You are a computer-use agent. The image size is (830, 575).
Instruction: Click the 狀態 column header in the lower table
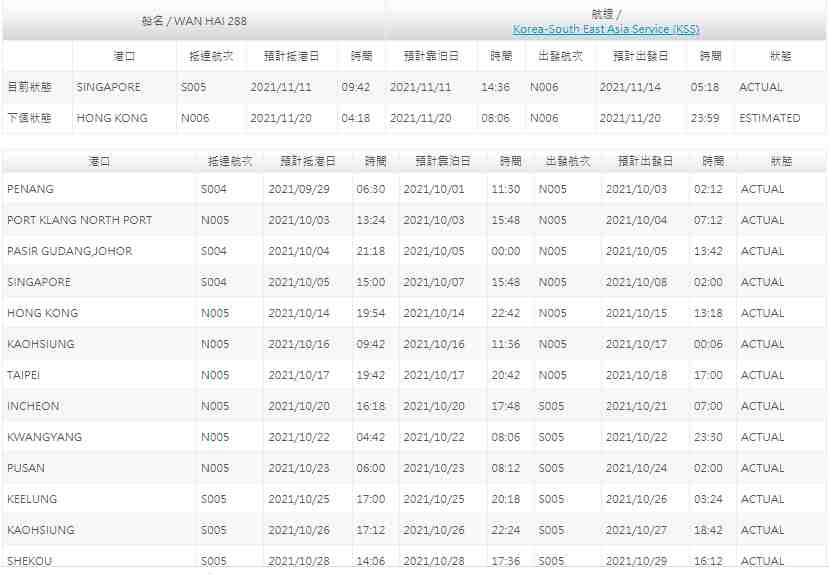pyautogui.click(x=781, y=161)
